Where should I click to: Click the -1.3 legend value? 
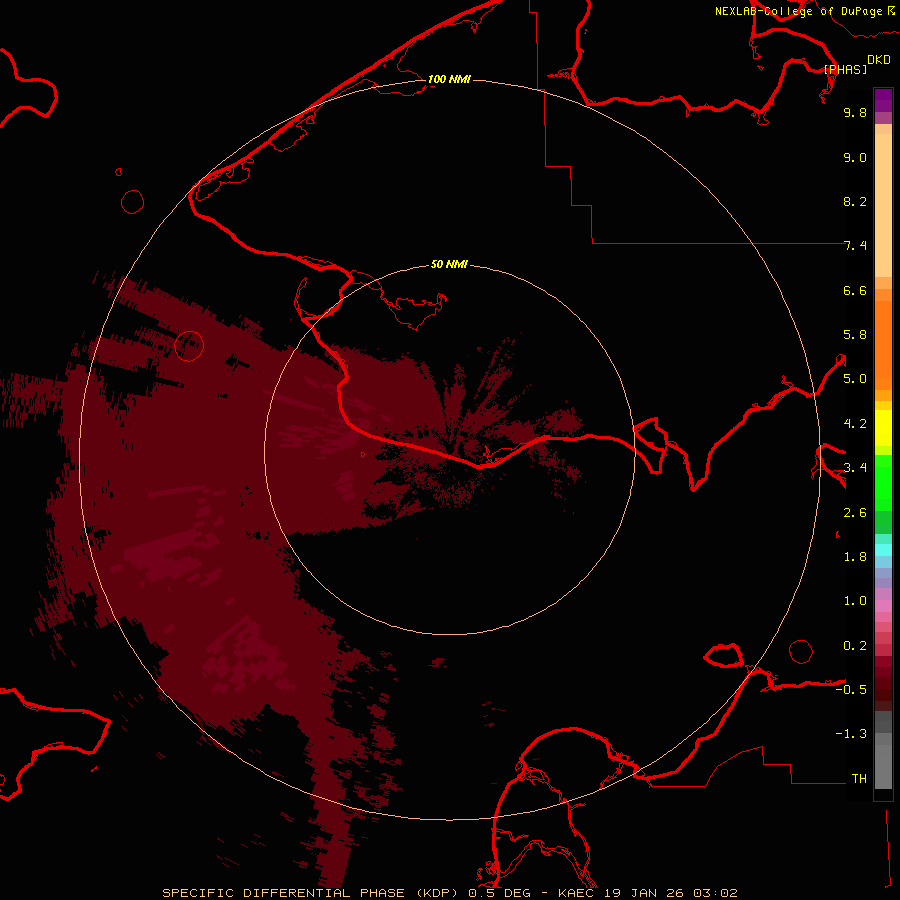point(851,734)
